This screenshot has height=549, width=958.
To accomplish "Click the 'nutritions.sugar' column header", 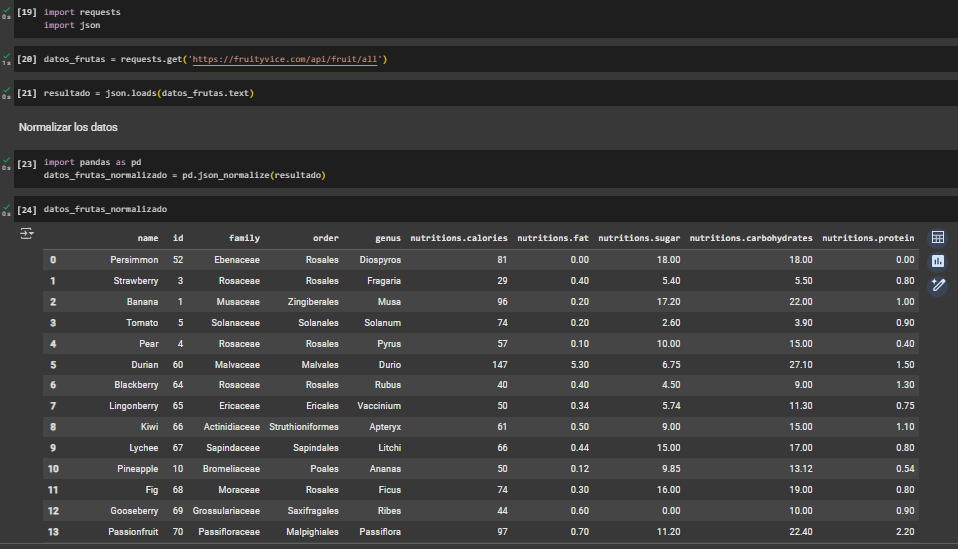I will coord(639,238).
